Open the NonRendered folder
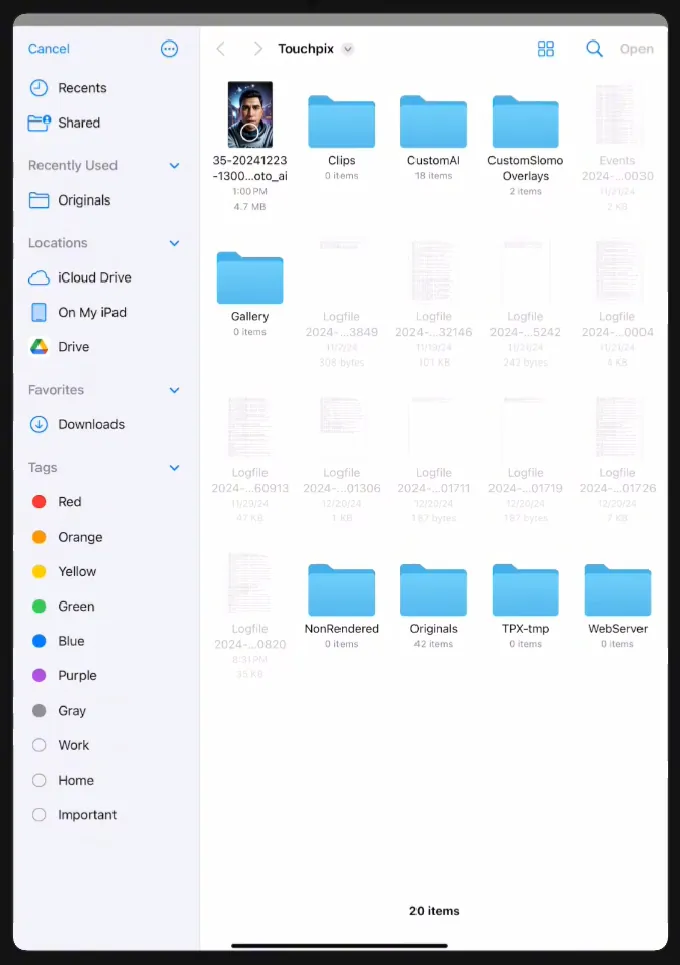Screen dimensions: 680x965 tap(342, 590)
